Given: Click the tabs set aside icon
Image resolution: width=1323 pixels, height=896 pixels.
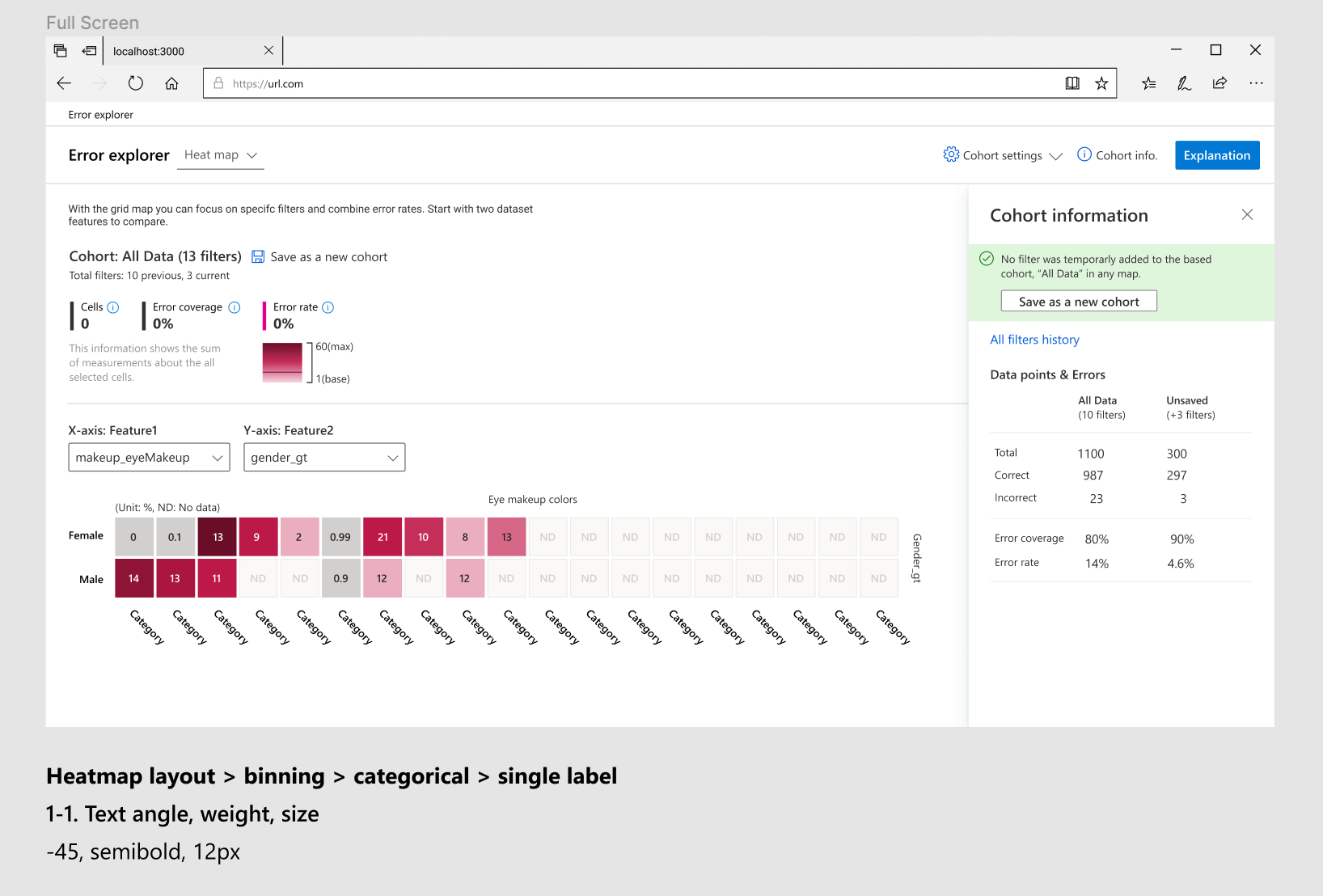Looking at the screenshot, I should coord(61,50).
